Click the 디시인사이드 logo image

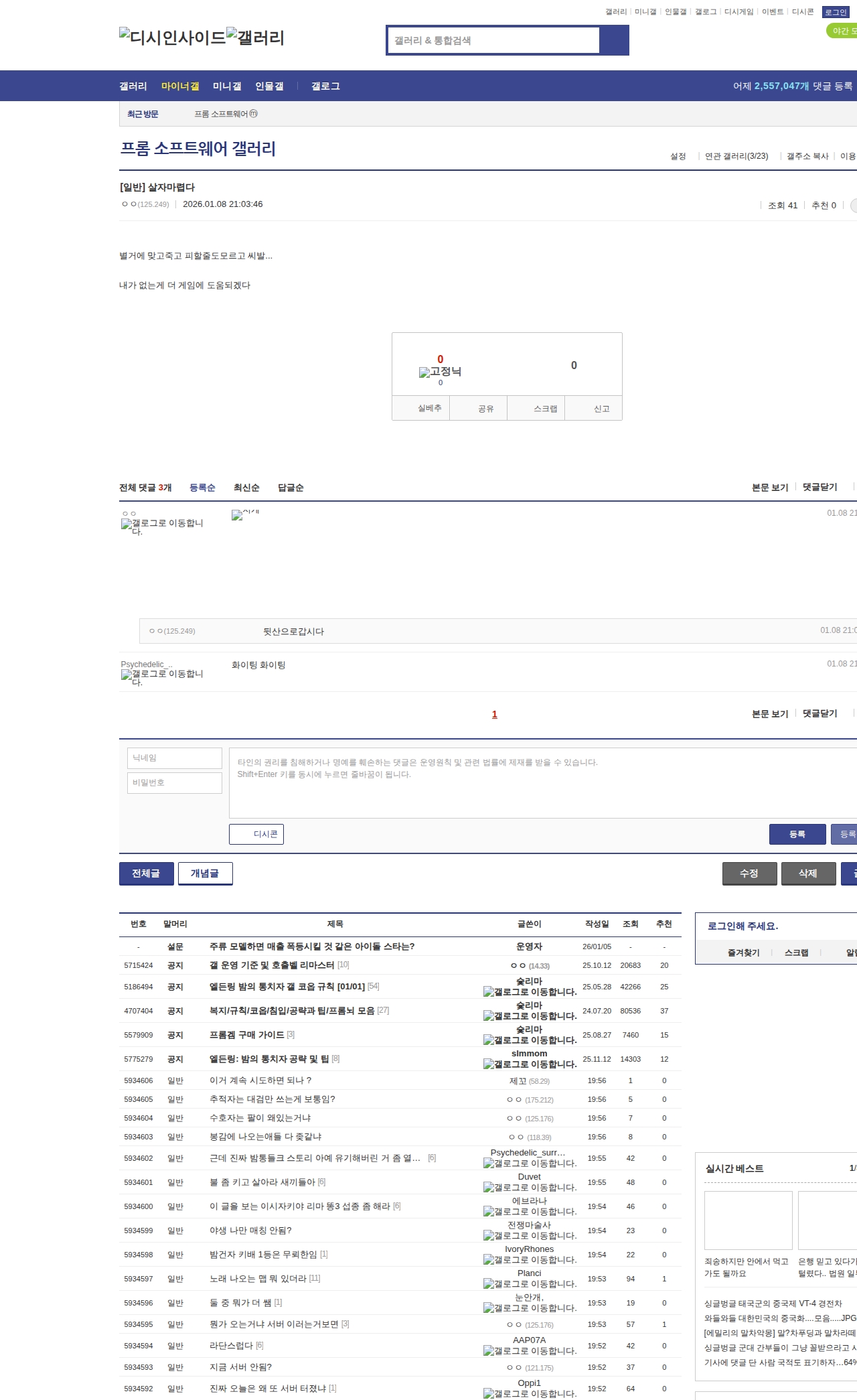coord(172,38)
